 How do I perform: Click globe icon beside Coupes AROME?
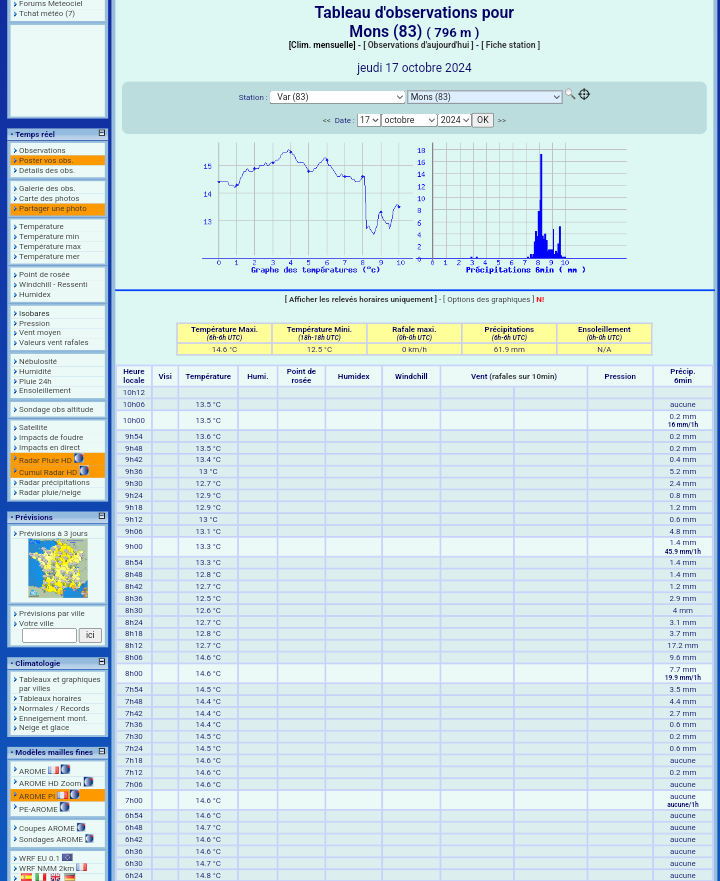pyautogui.click(x=81, y=827)
